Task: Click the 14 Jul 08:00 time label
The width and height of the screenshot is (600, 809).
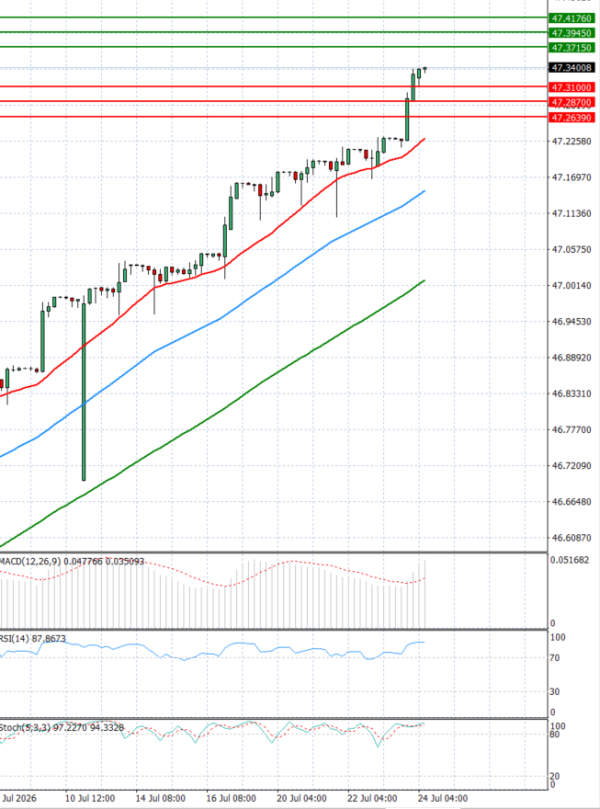Action: (x=160, y=799)
